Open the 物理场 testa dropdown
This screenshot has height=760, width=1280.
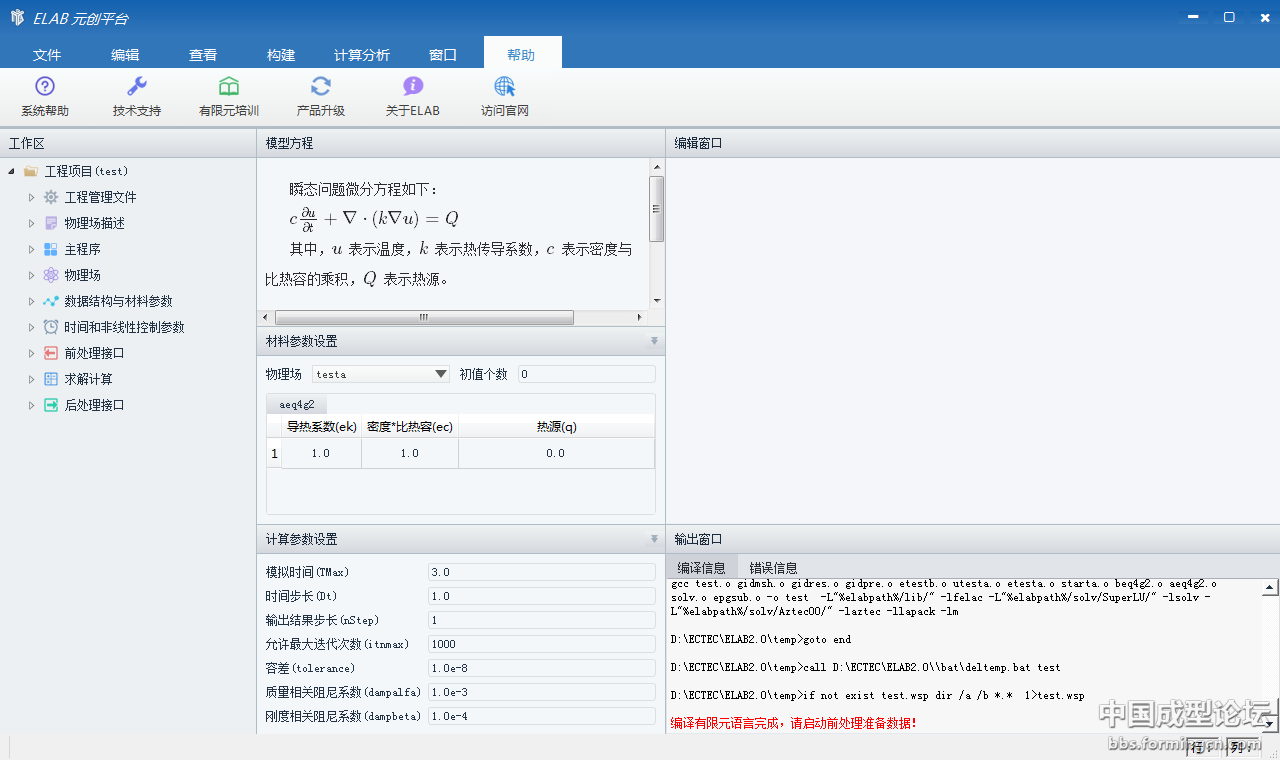click(x=441, y=374)
